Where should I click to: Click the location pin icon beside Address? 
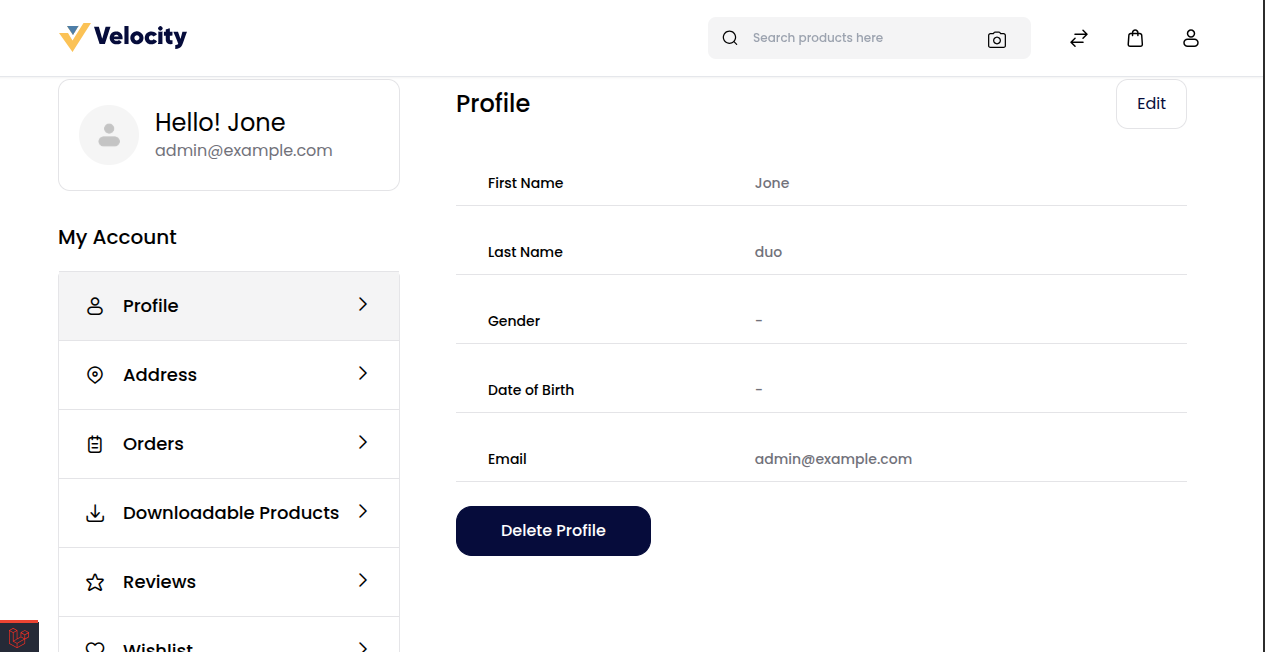tap(94, 374)
